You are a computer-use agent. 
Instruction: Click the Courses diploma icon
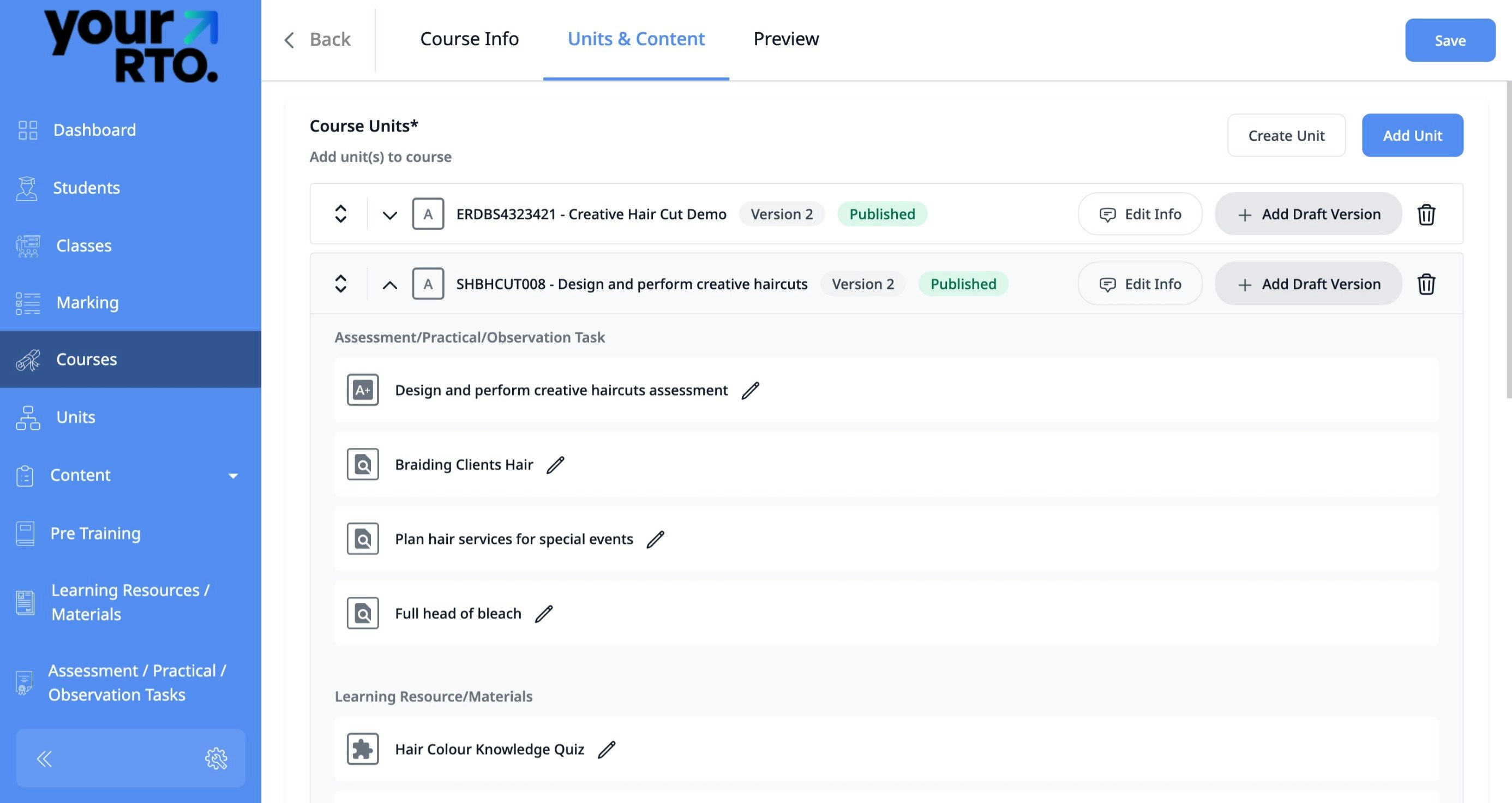click(28, 360)
